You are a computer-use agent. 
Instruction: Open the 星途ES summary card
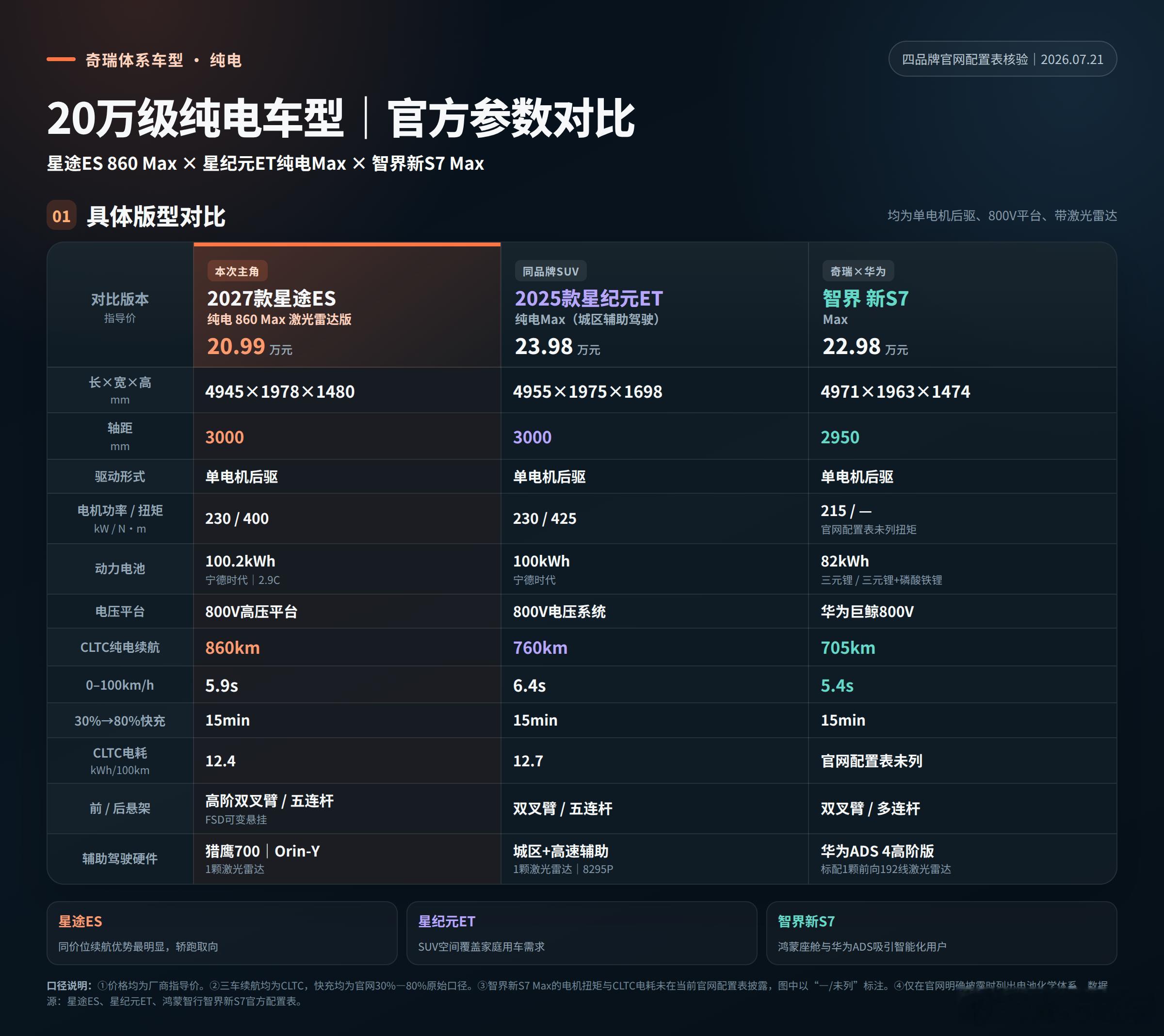point(222,933)
